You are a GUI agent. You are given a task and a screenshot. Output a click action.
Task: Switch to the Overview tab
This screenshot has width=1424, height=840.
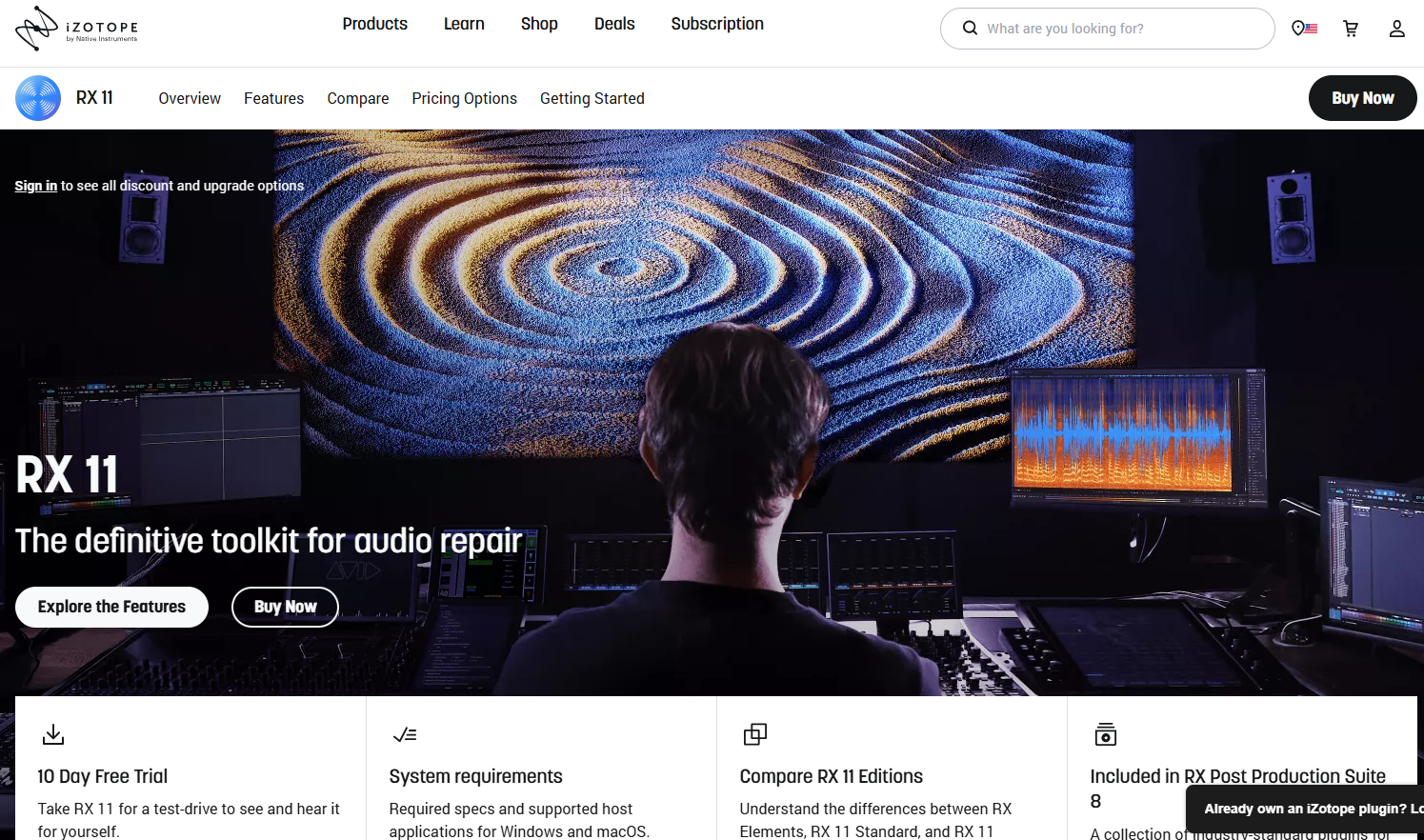tap(190, 98)
